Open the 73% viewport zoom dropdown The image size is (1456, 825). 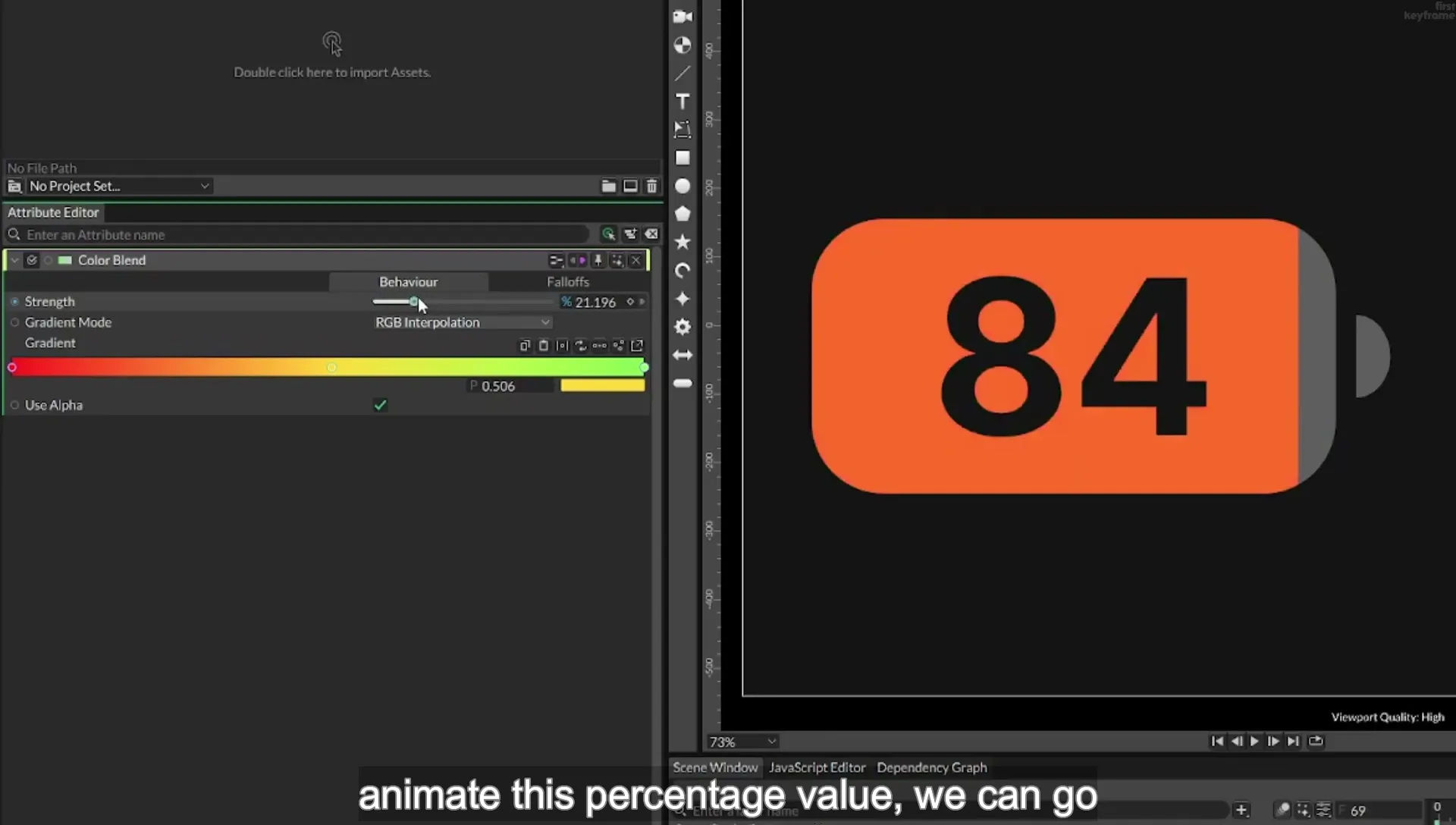[x=742, y=742]
